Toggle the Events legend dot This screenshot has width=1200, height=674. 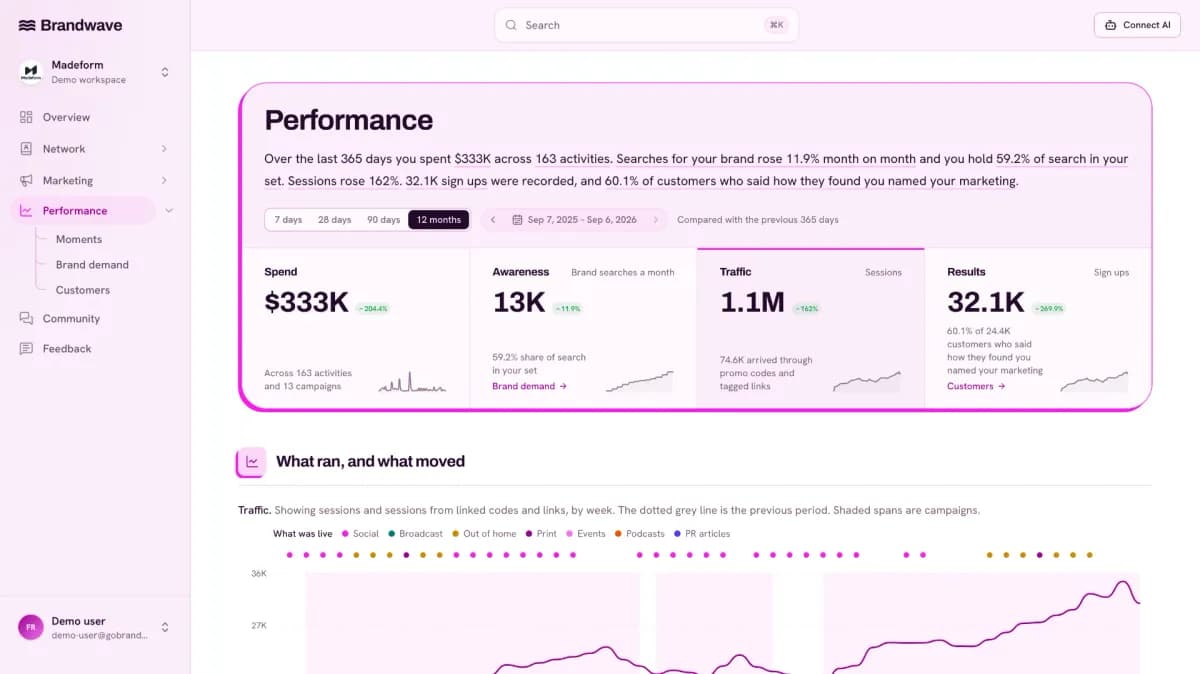click(569, 534)
